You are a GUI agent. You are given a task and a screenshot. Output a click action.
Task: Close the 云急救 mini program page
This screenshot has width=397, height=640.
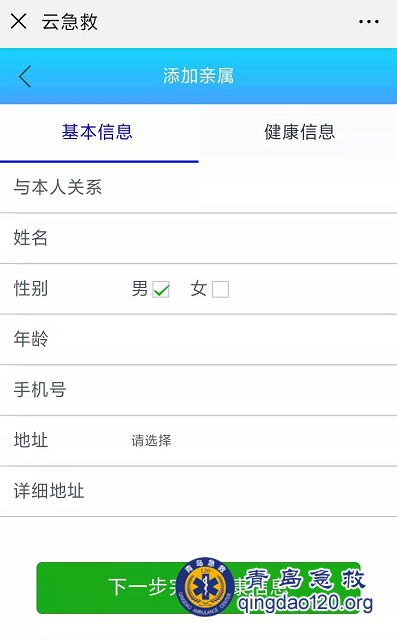[19, 21]
